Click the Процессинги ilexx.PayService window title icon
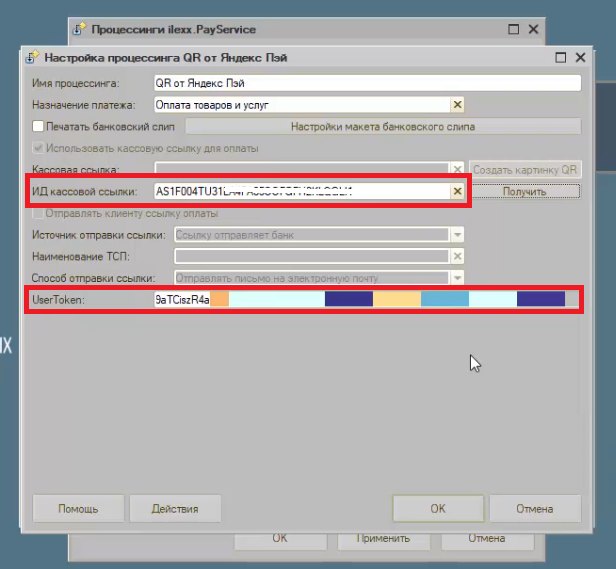The height and width of the screenshot is (569, 616). pyautogui.click(x=80, y=29)
